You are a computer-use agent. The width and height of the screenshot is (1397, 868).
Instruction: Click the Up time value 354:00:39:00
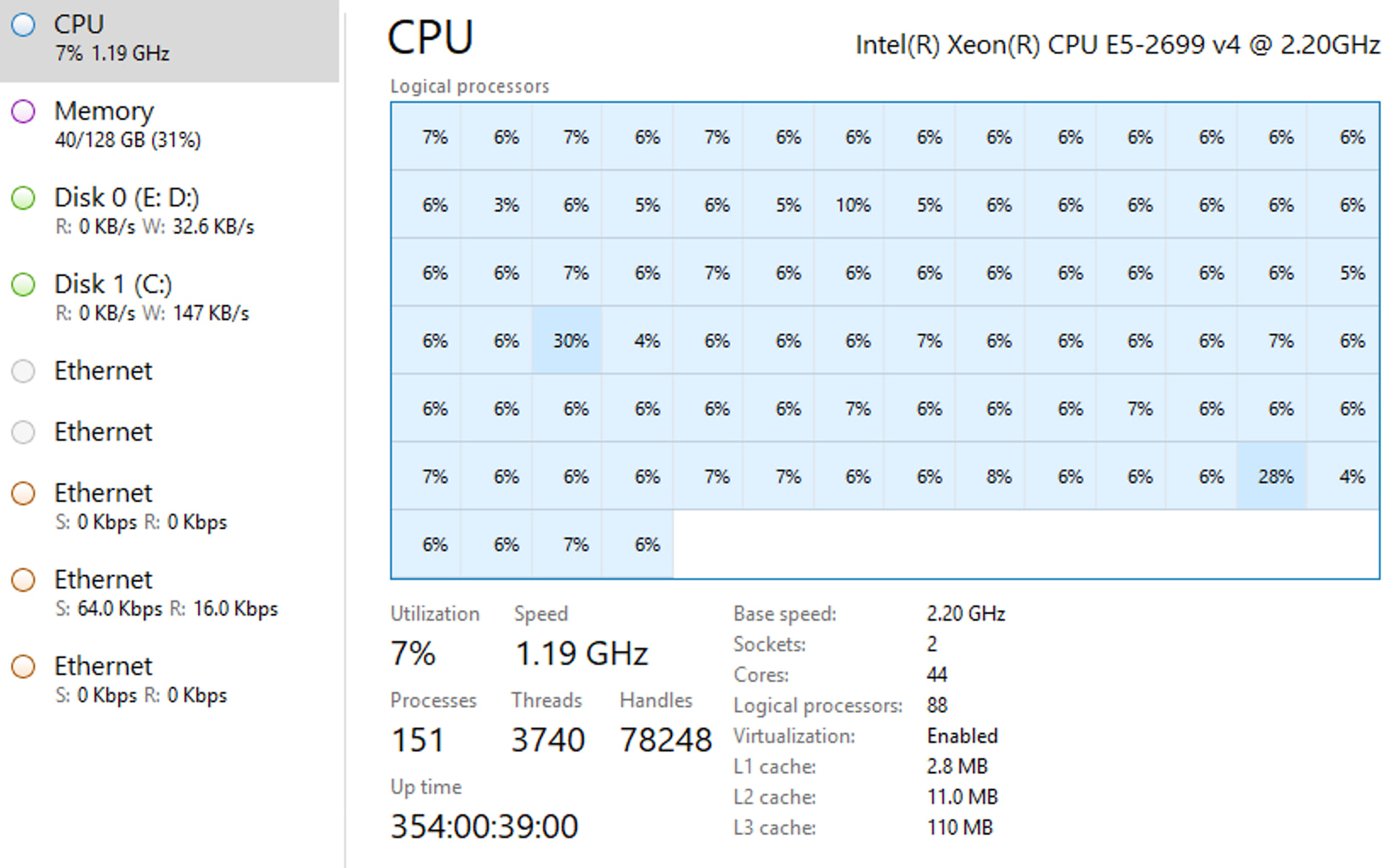coord(484,826)
